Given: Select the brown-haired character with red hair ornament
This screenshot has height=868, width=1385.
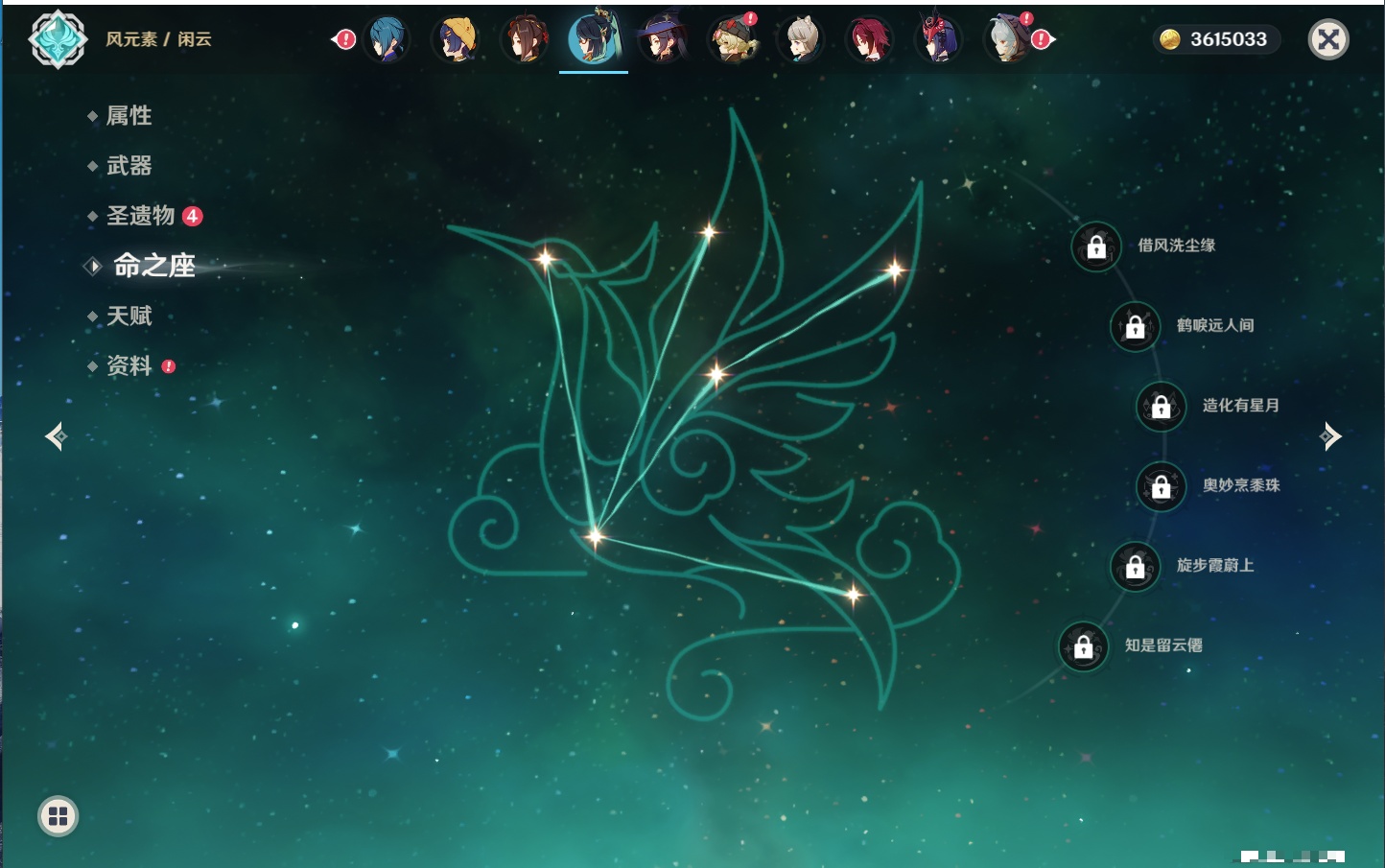Looking at the screenshot, I should click(525, 39).
